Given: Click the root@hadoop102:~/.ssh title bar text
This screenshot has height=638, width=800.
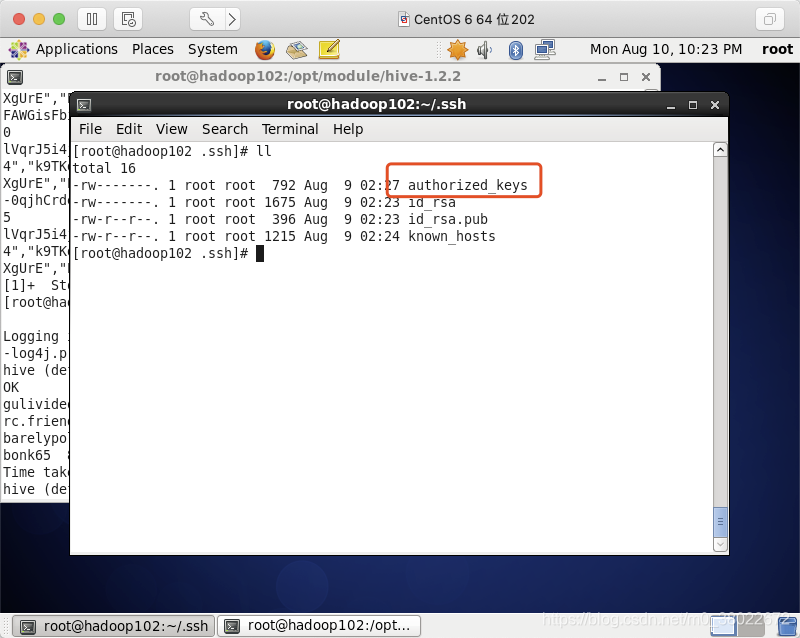Looking at the screenshot, I should click(377, 104).
